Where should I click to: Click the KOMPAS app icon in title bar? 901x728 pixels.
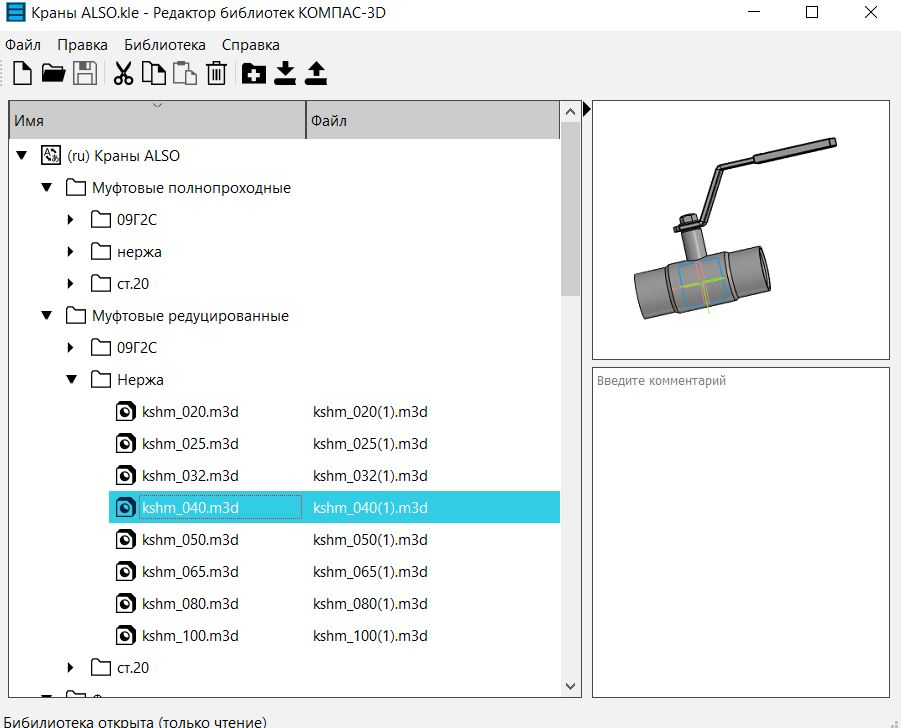click(16, 12)
